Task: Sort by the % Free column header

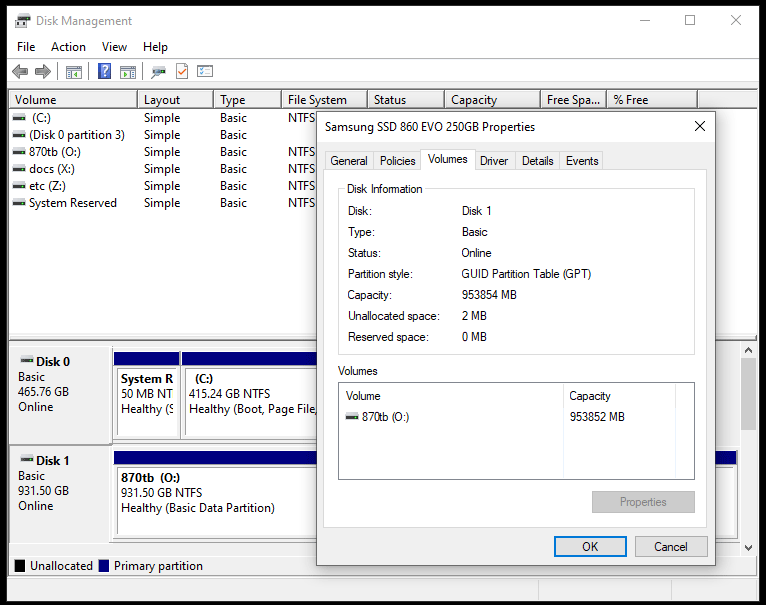Action: click(652, 100)
